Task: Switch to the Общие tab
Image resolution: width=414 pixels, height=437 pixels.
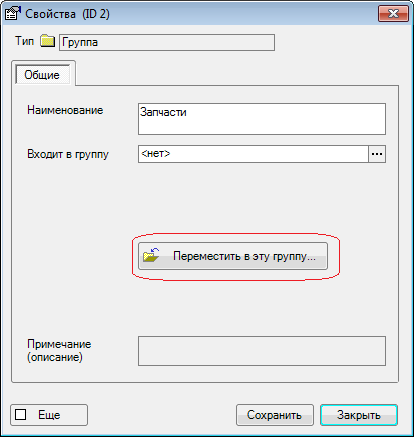Action: coord(42,75)
